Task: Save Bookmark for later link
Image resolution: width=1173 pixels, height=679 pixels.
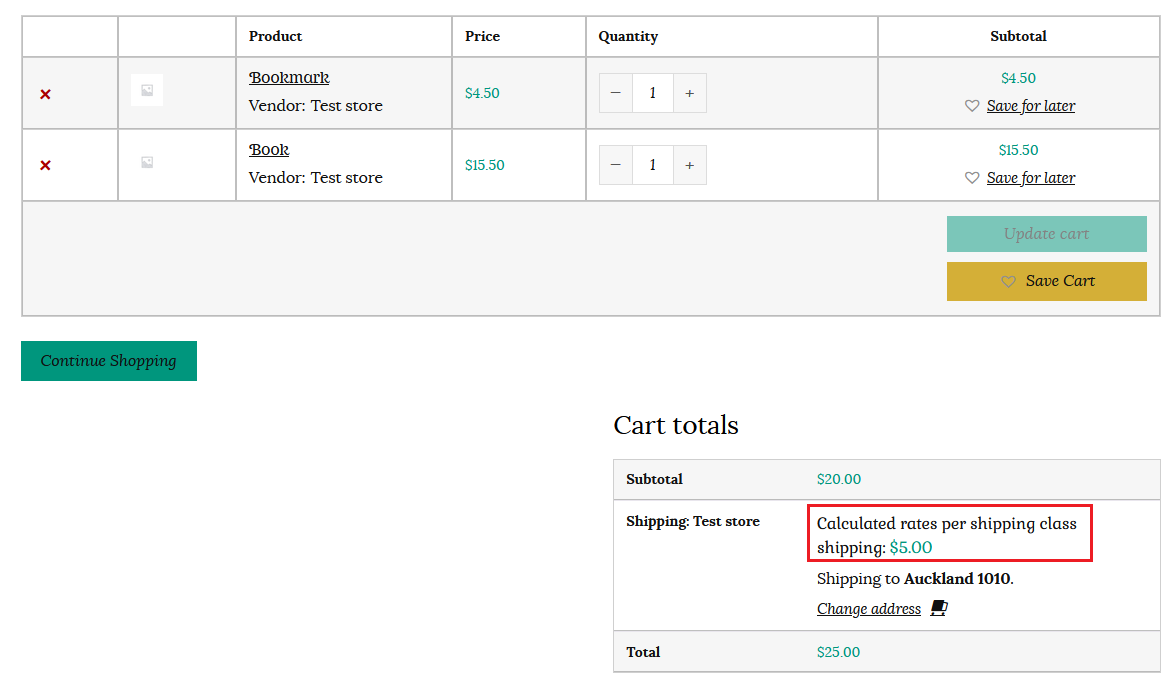Action: tap(1031, 106)
